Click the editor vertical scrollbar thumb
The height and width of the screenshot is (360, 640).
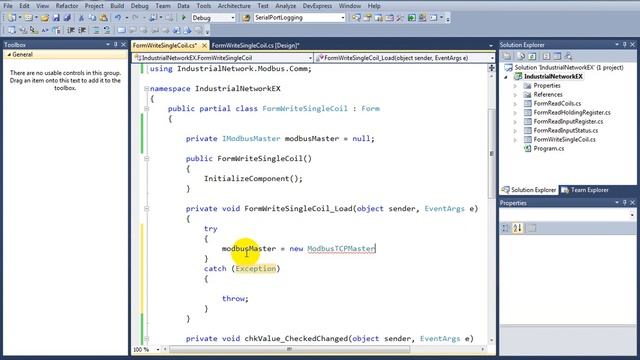point(491,153)
